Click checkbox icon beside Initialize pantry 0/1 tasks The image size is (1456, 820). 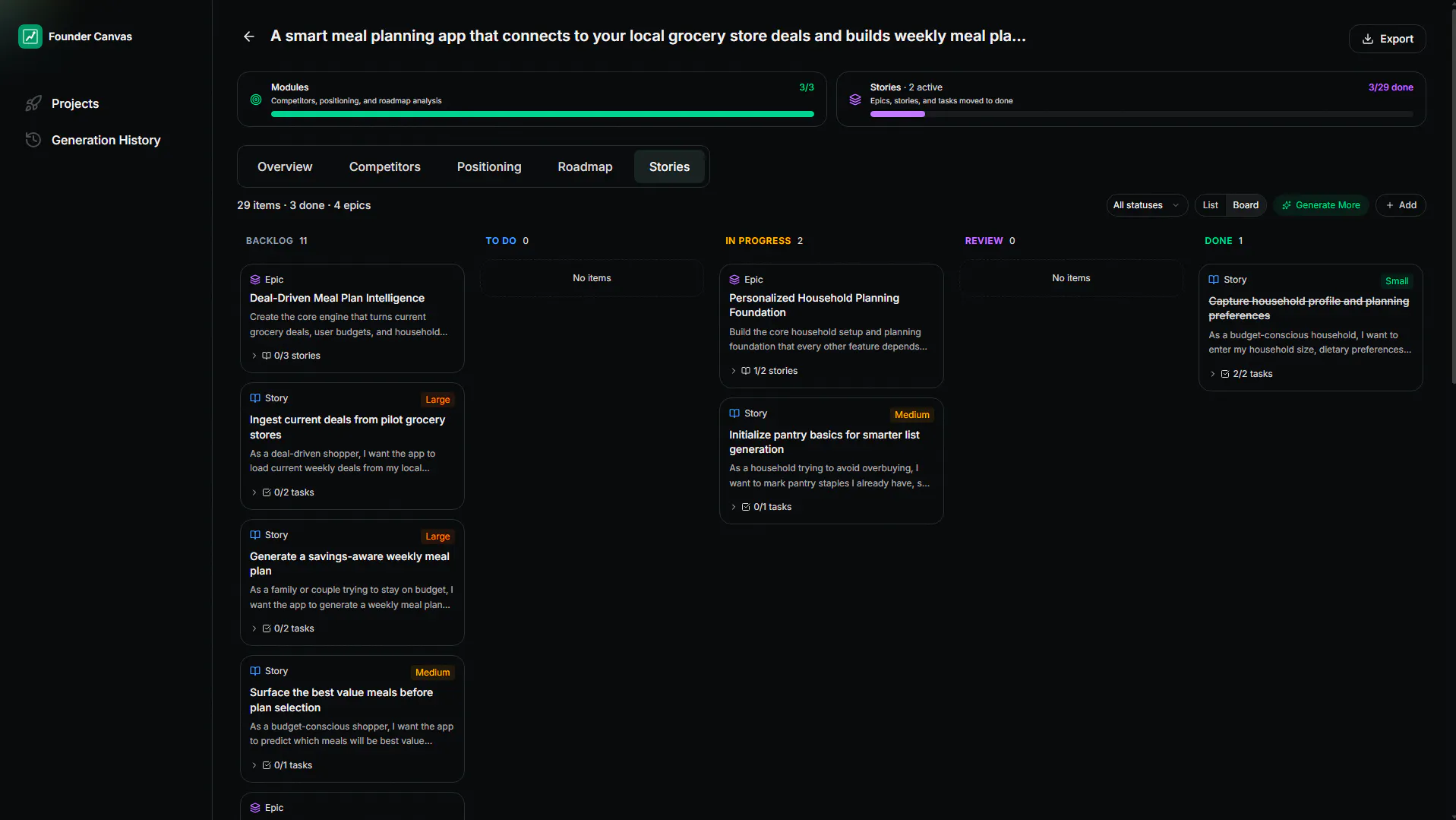746,507
